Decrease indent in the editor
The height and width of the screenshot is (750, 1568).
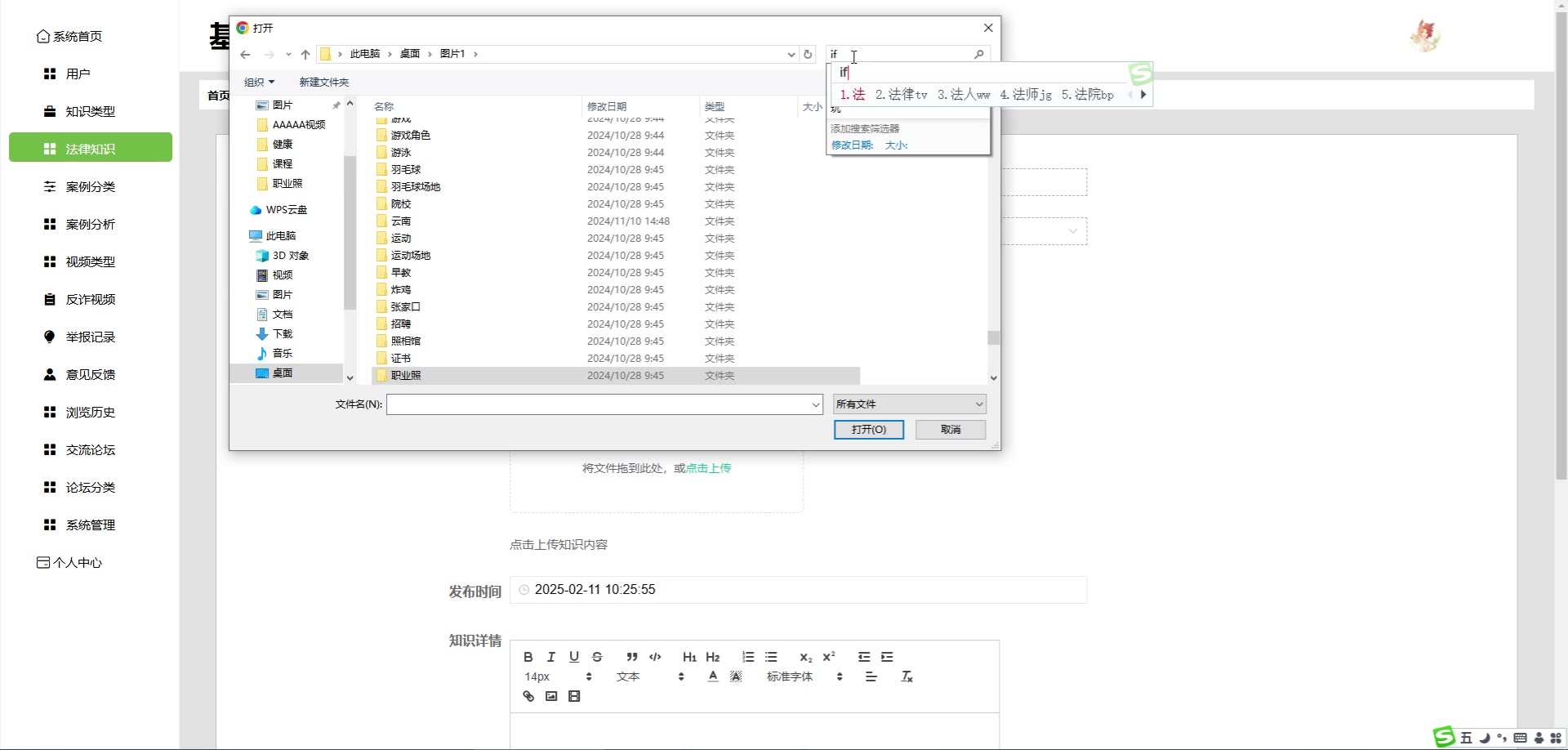864,657
